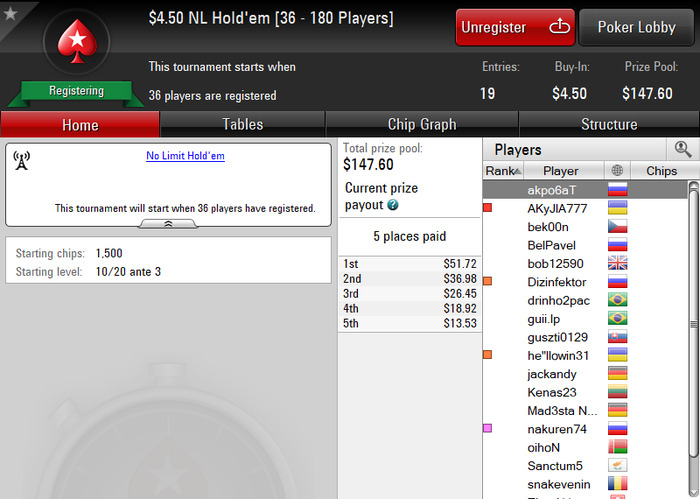Image resolution: width=700 pixels, height=499 pixels.
Task: Open the No Limit Hold'em link
Action: 185,156
